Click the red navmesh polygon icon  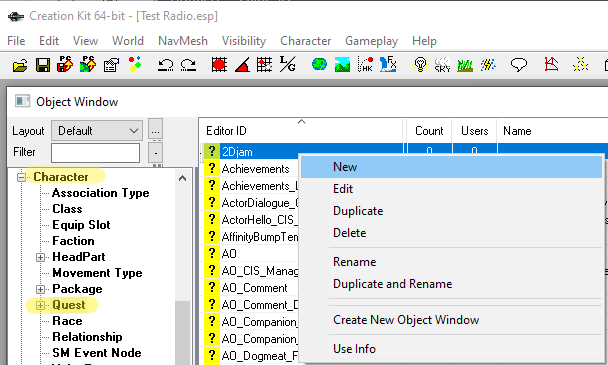click(551, 64)
